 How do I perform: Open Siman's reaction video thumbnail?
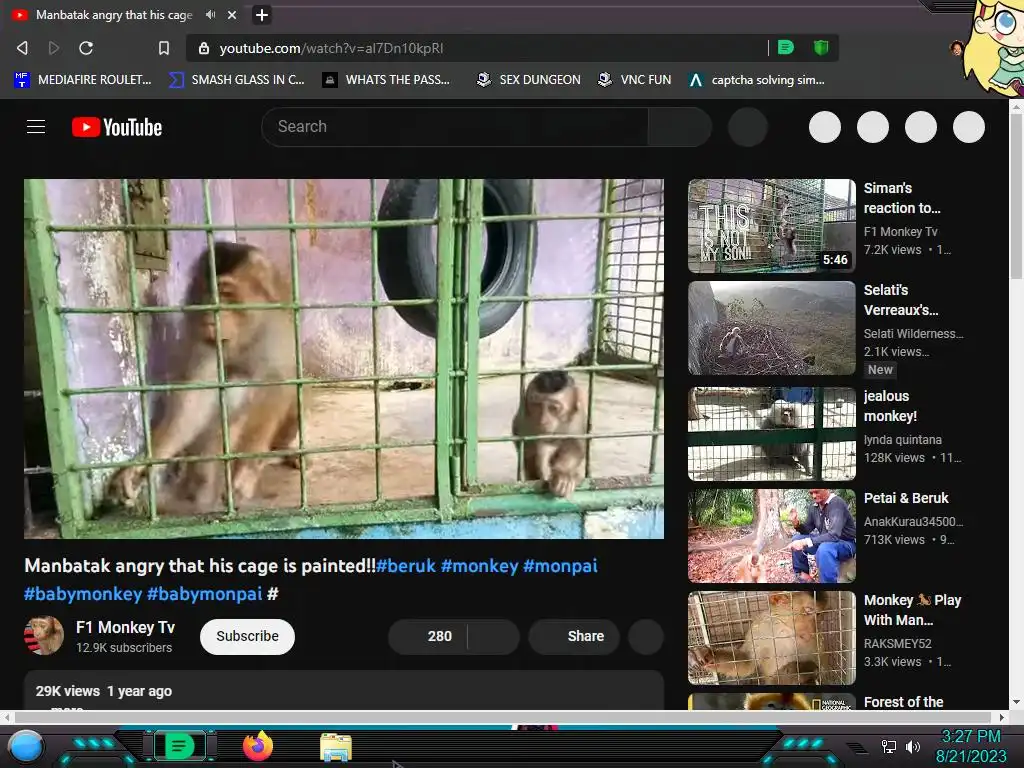[x=772, y=225]
